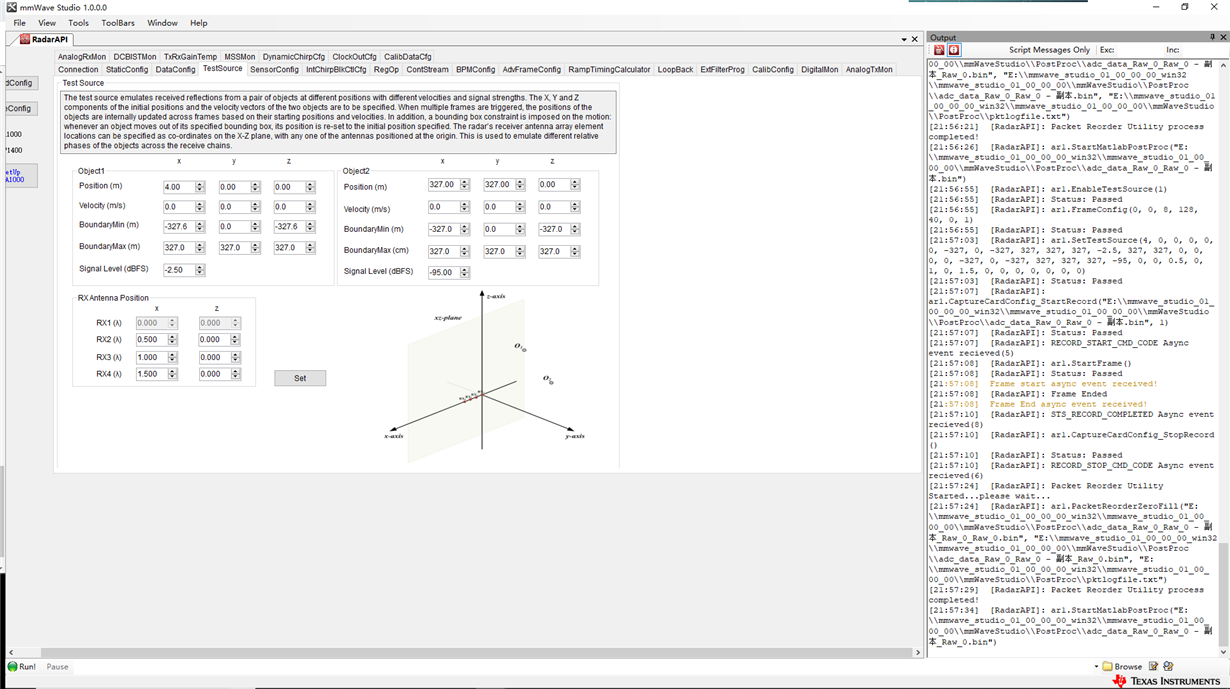Close the Output panel

1223,38
